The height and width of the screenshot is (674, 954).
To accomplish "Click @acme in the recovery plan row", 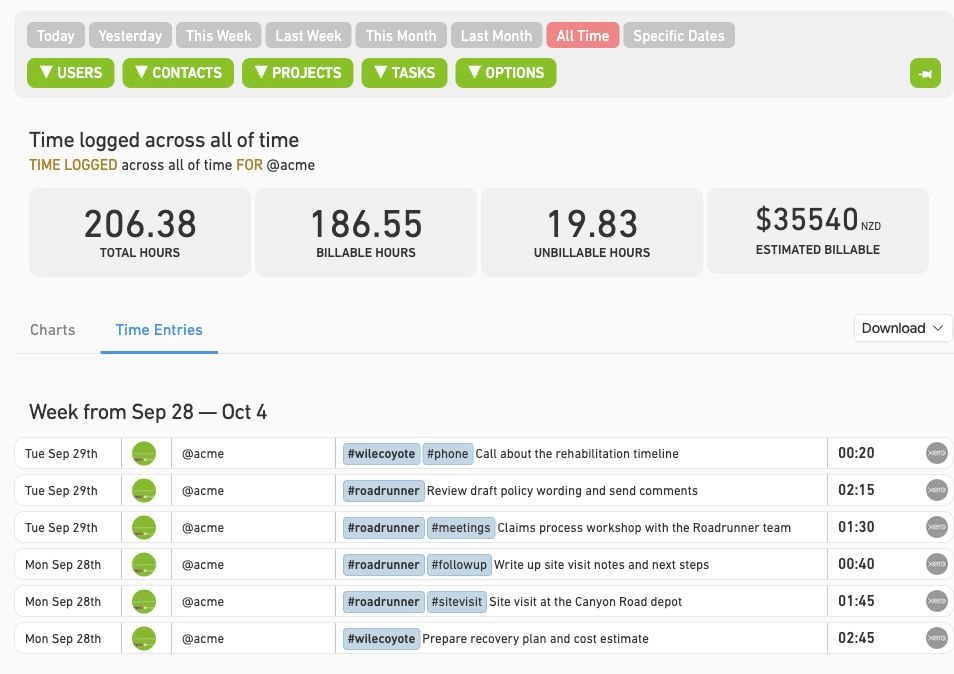I will (x=203, y=639).
